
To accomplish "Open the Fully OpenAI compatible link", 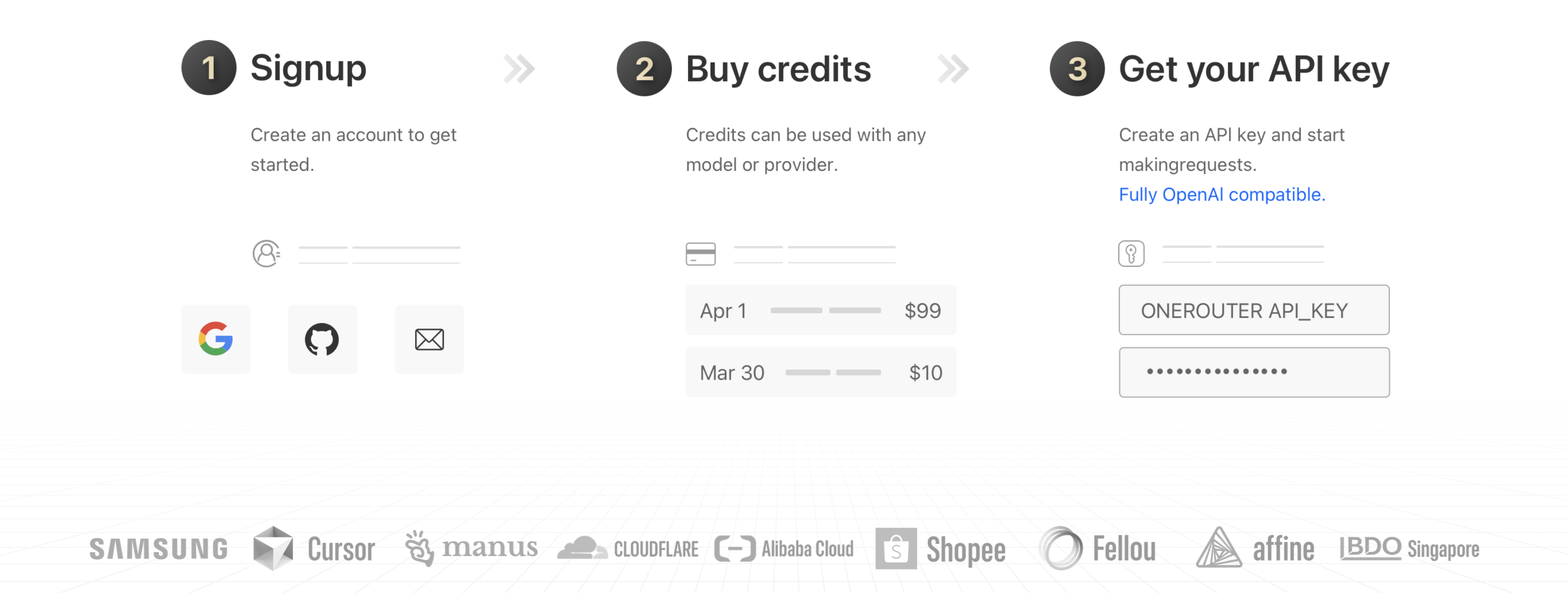I will [x=1222, y=195].
